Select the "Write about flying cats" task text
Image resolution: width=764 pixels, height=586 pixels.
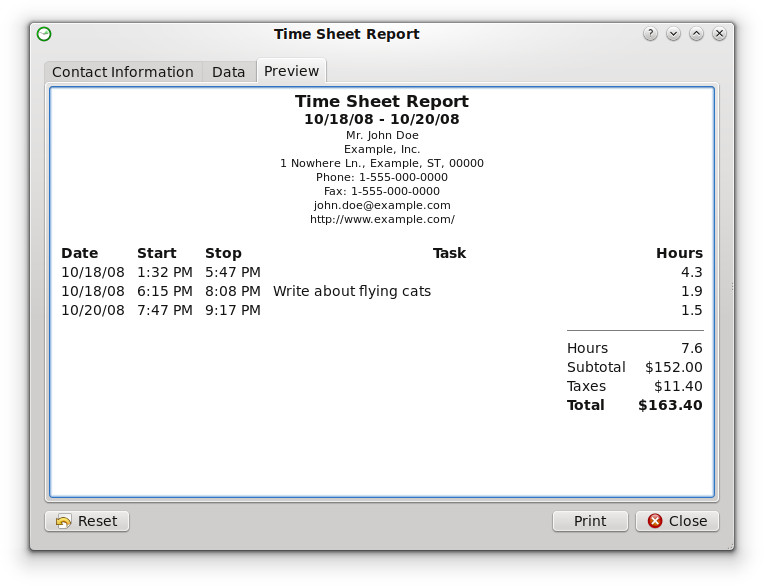pyautogui.click(x=352, y=291)
